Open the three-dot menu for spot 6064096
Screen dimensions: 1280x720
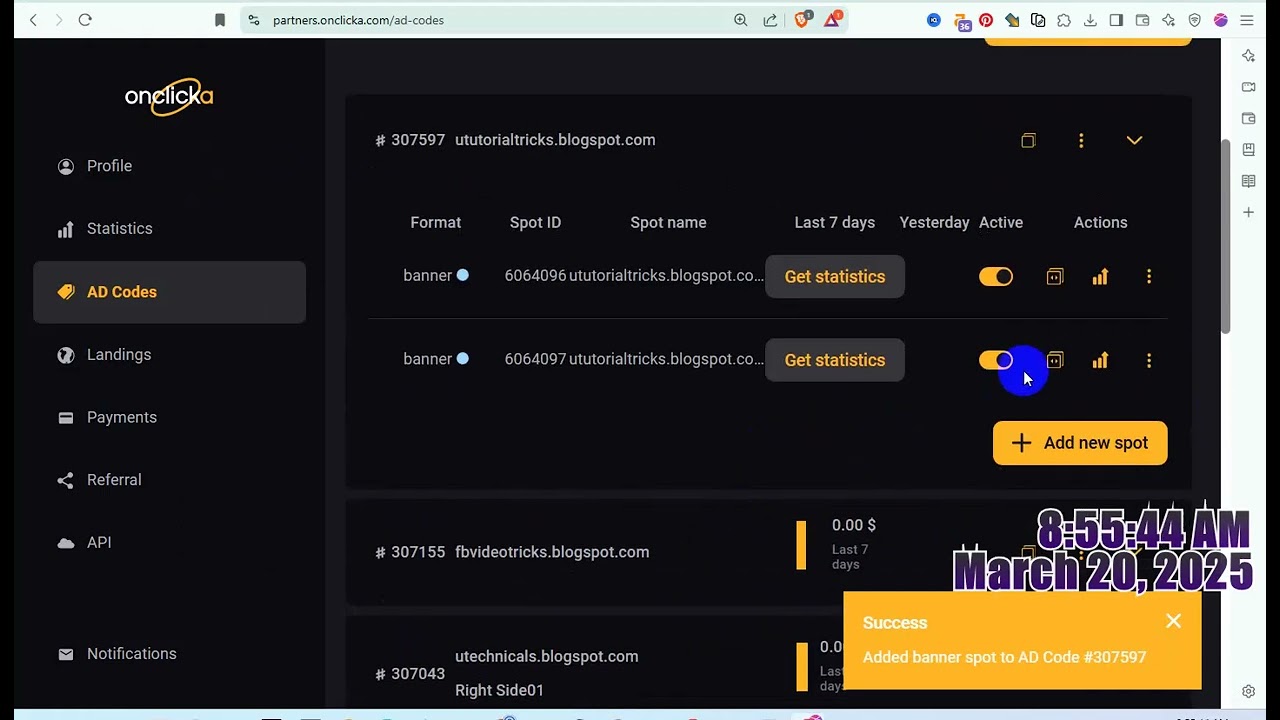(x=1149, y=277)
